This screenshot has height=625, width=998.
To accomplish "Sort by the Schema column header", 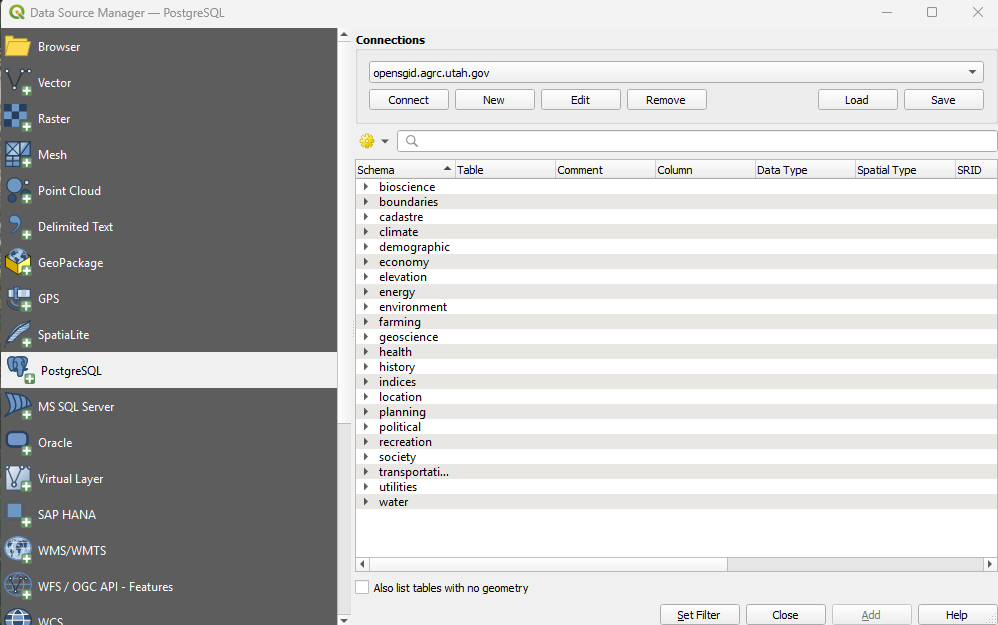I will (405, 170).
